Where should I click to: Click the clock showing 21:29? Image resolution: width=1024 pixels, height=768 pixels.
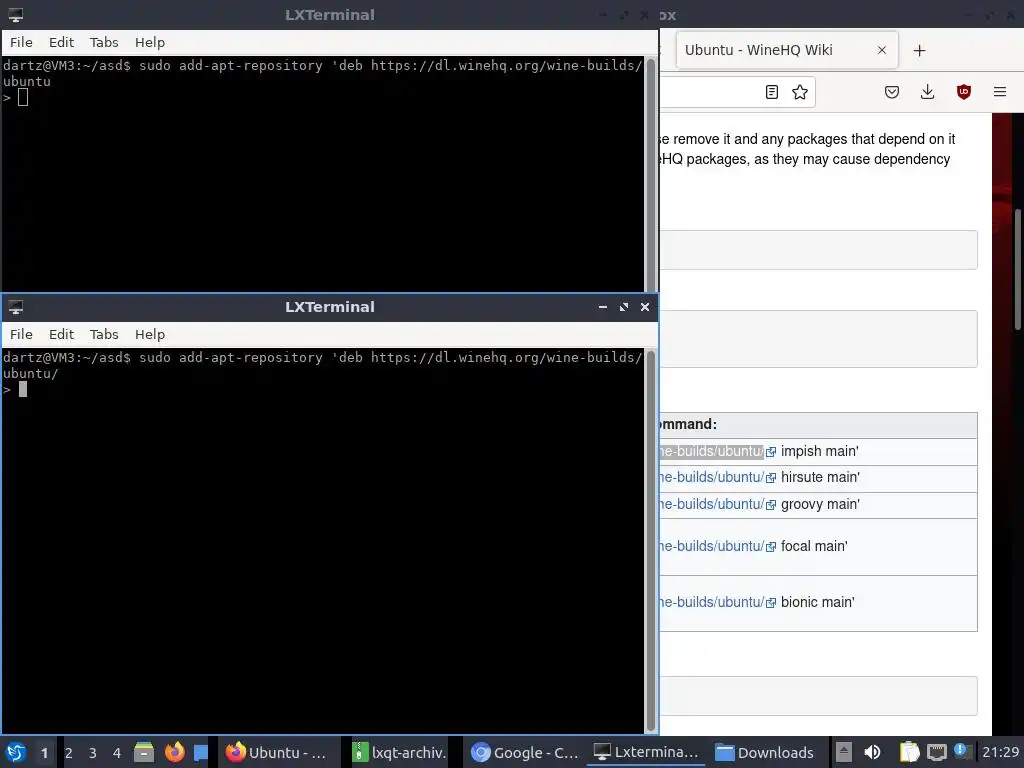tap(1000, 752)
